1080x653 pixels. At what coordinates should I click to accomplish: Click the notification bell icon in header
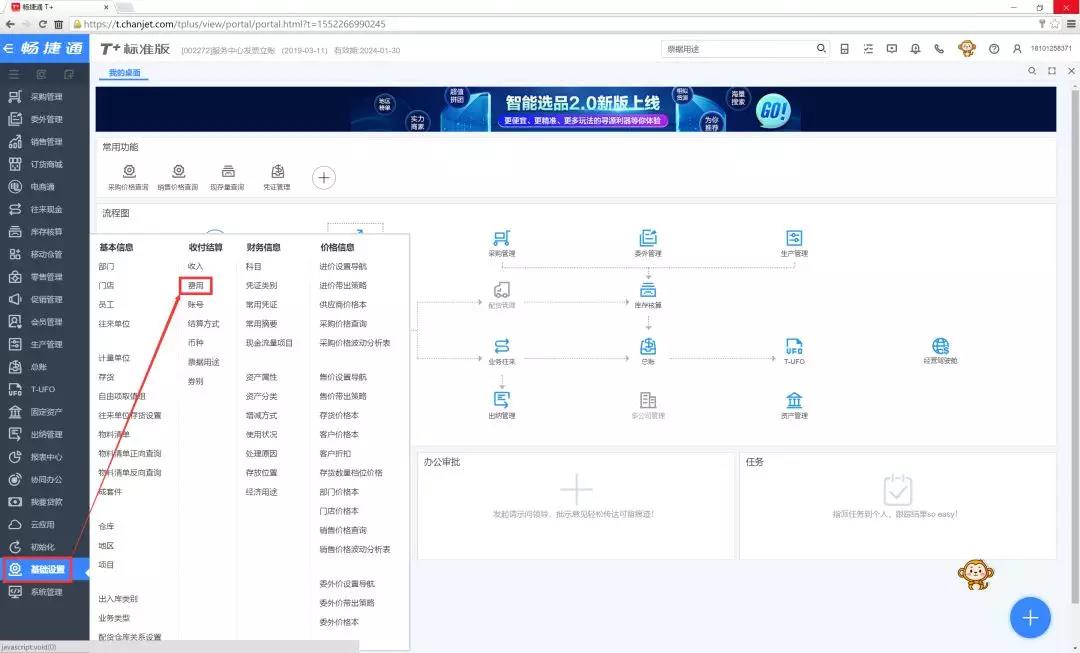[x=915, y=49]
